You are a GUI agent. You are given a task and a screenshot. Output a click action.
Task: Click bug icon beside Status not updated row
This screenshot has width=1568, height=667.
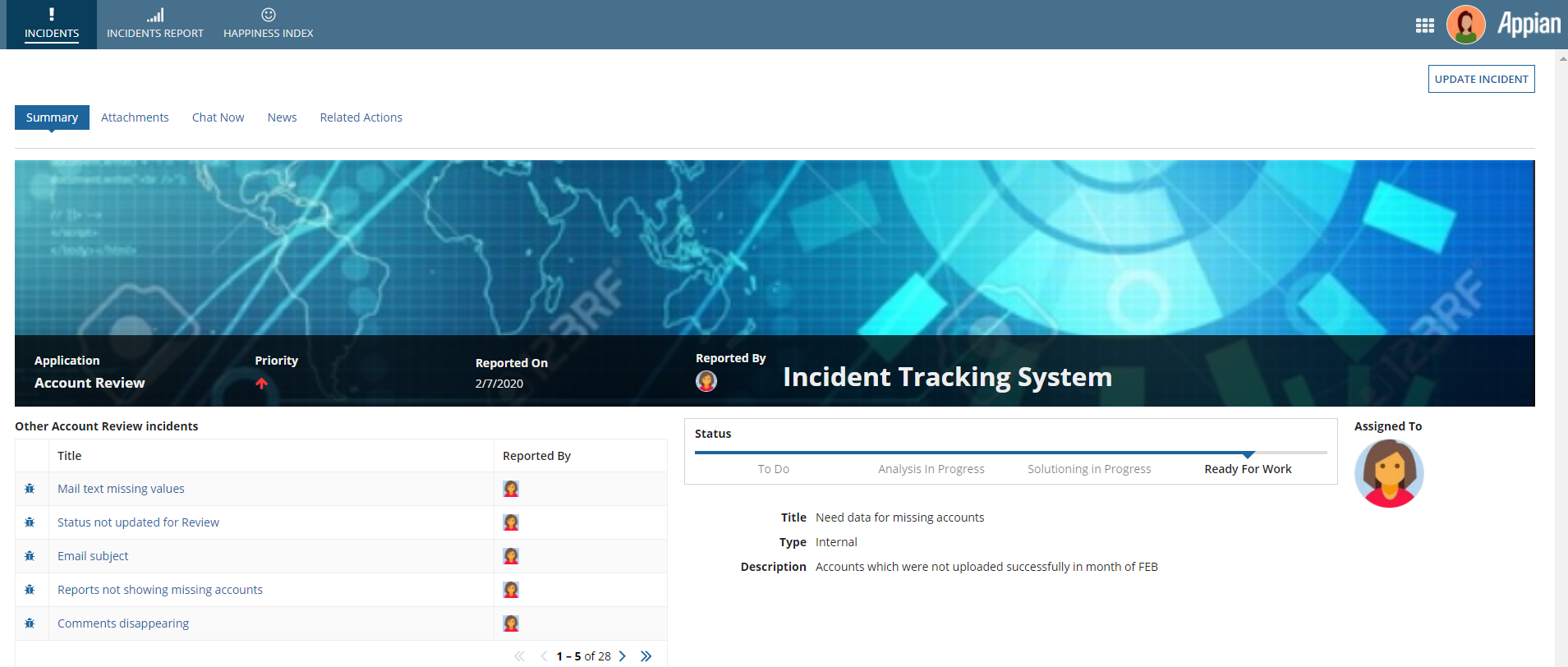[x=30, y=522]
